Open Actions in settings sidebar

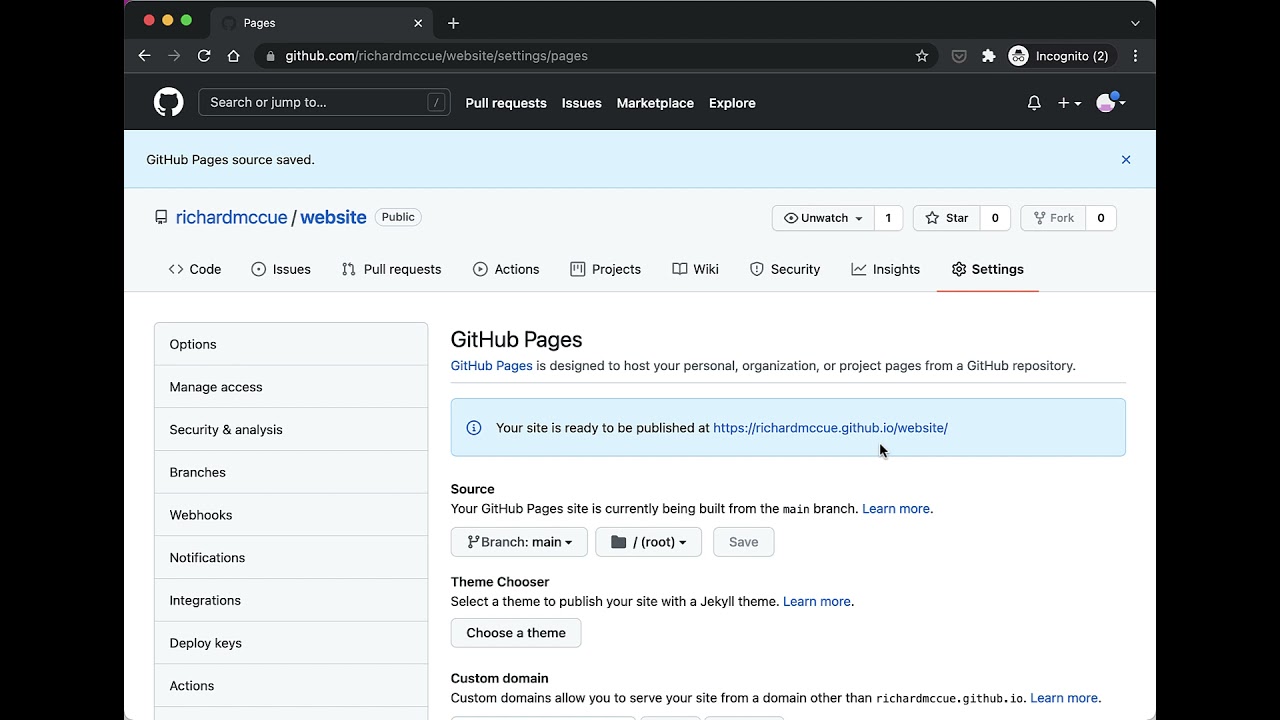[291, 686]
